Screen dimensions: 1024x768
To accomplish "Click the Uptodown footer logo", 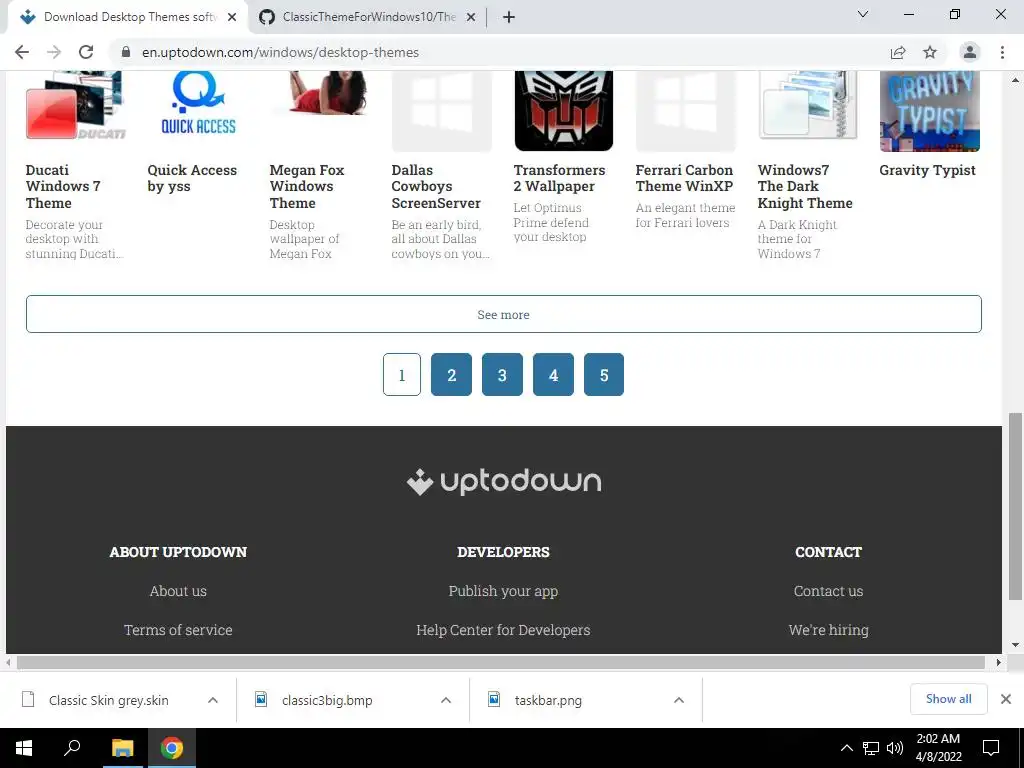I will 504,482.
